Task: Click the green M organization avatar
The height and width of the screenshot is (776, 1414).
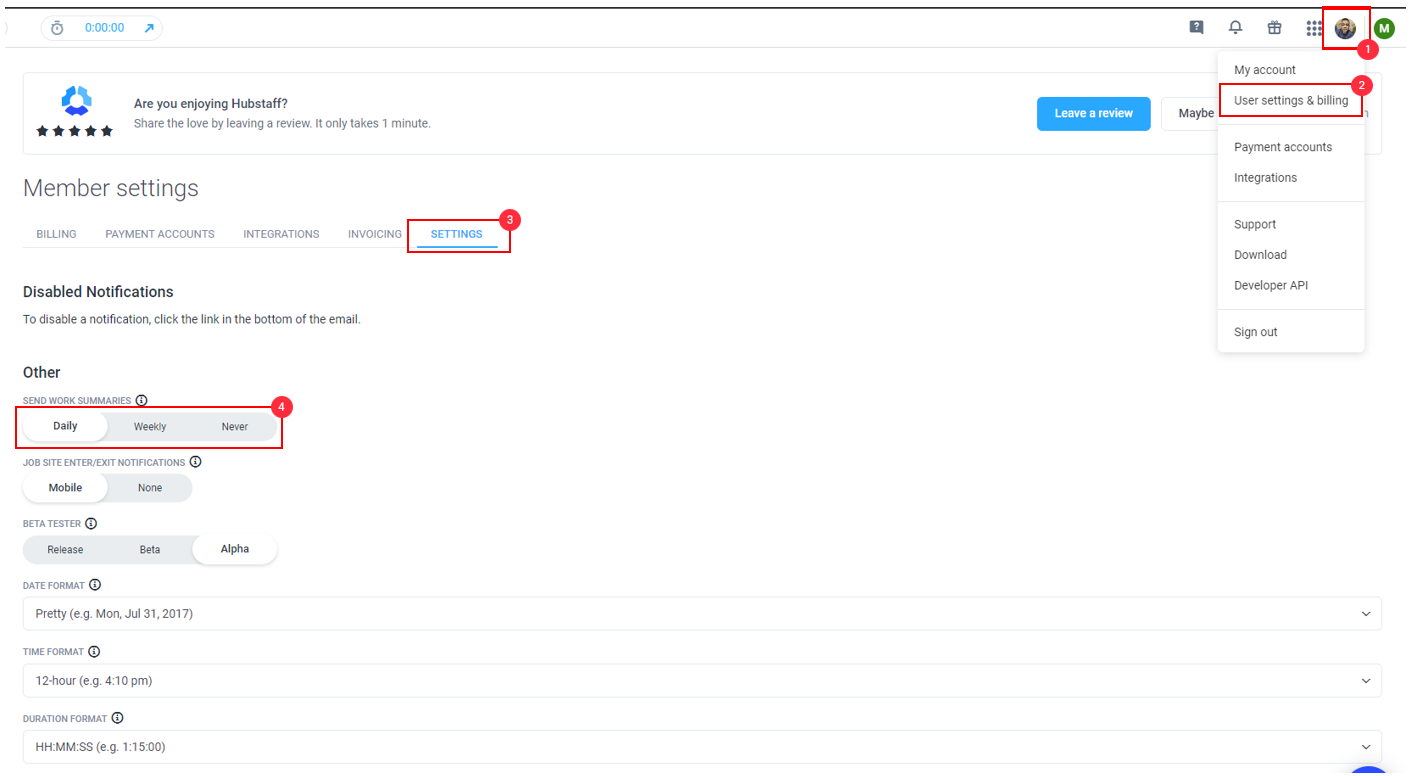Action: click(x=1384, y=28)
